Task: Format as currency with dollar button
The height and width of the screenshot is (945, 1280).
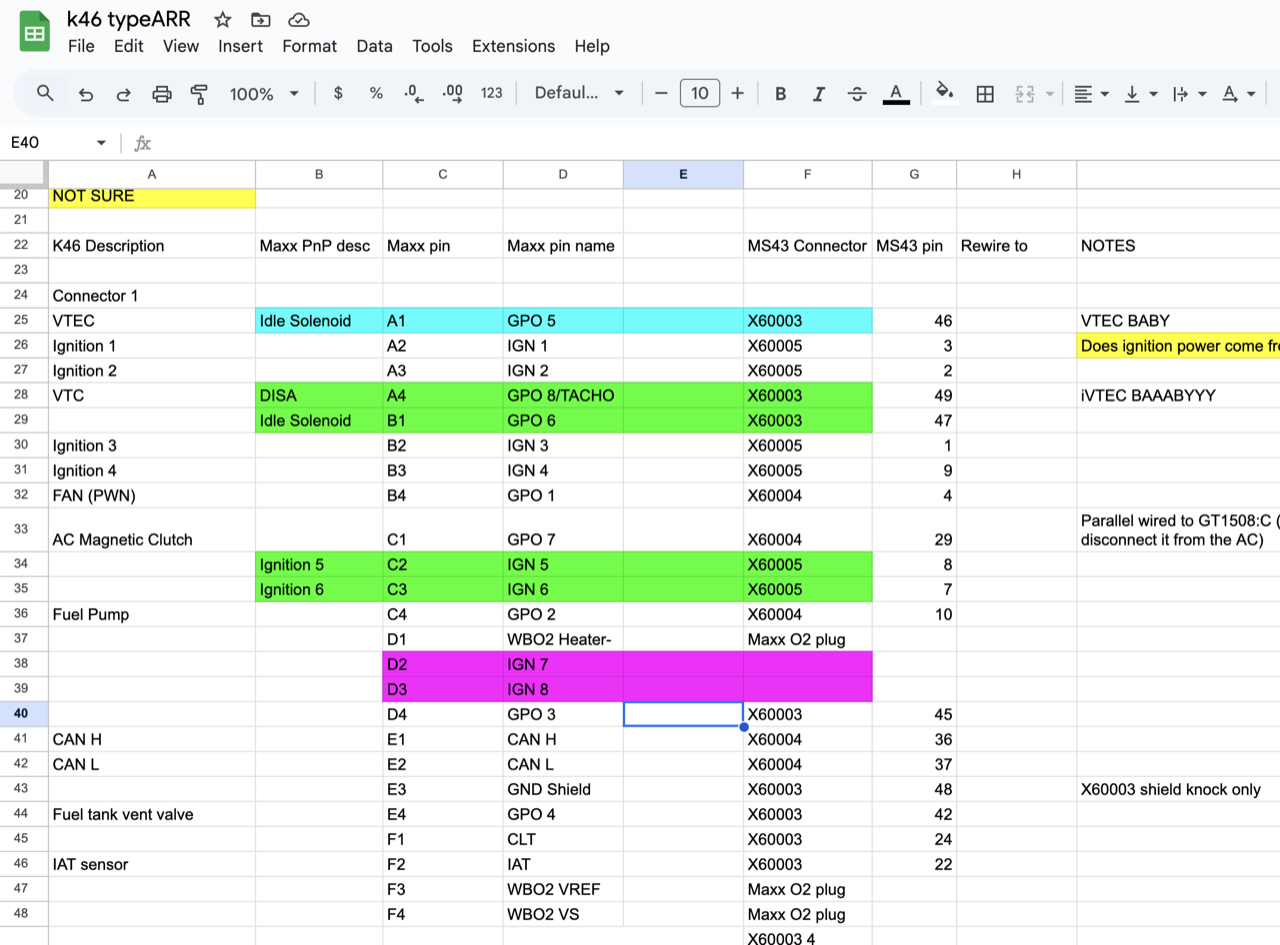Action: click(338, 93)
